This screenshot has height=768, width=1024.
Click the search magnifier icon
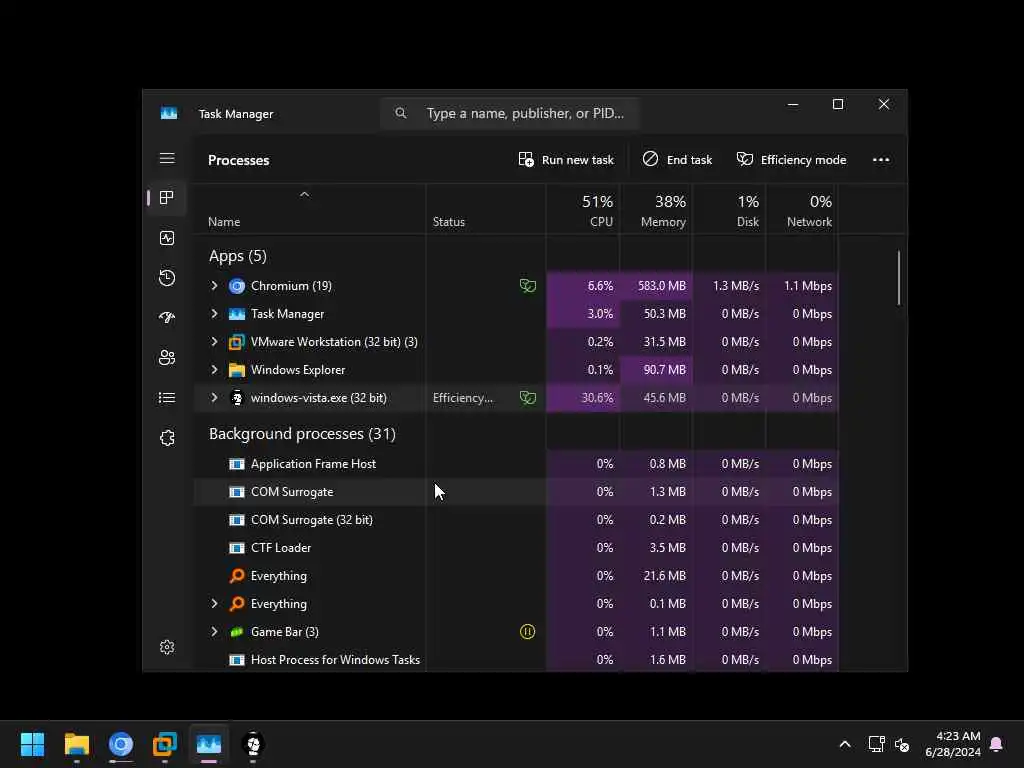(401, 113)
